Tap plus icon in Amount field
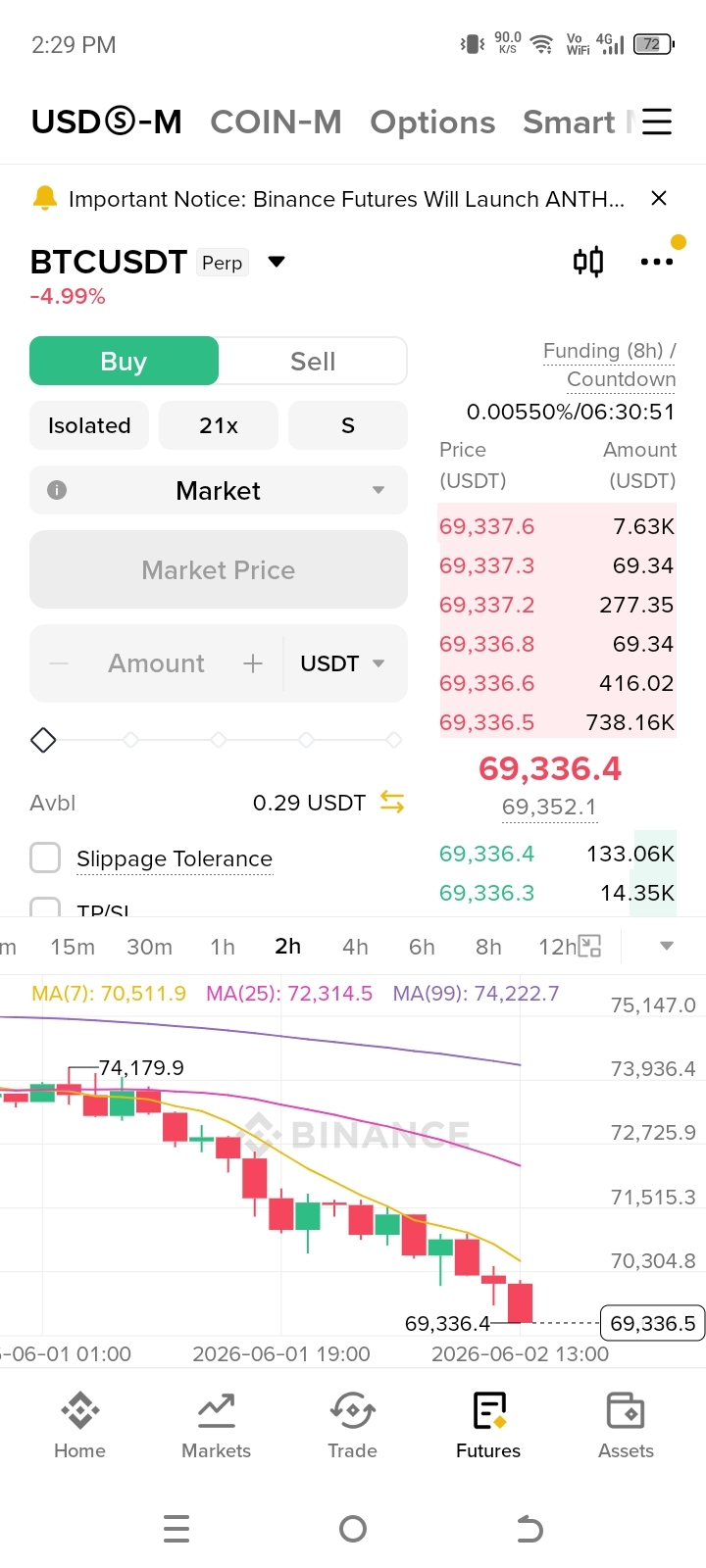Screen dimensions: 706x1568 253,663
